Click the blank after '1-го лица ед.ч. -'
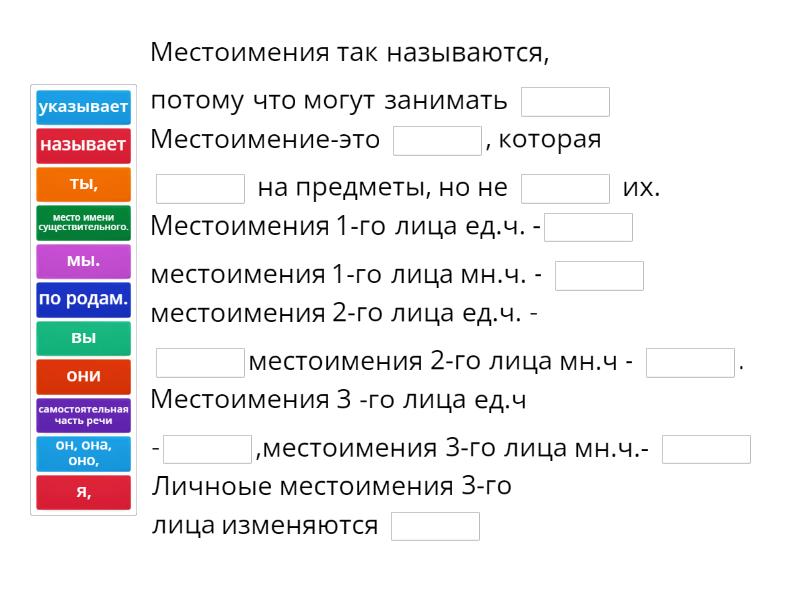The height and width of the screenshot is (600, 800). pyautogui.click(x=588, y=227)
